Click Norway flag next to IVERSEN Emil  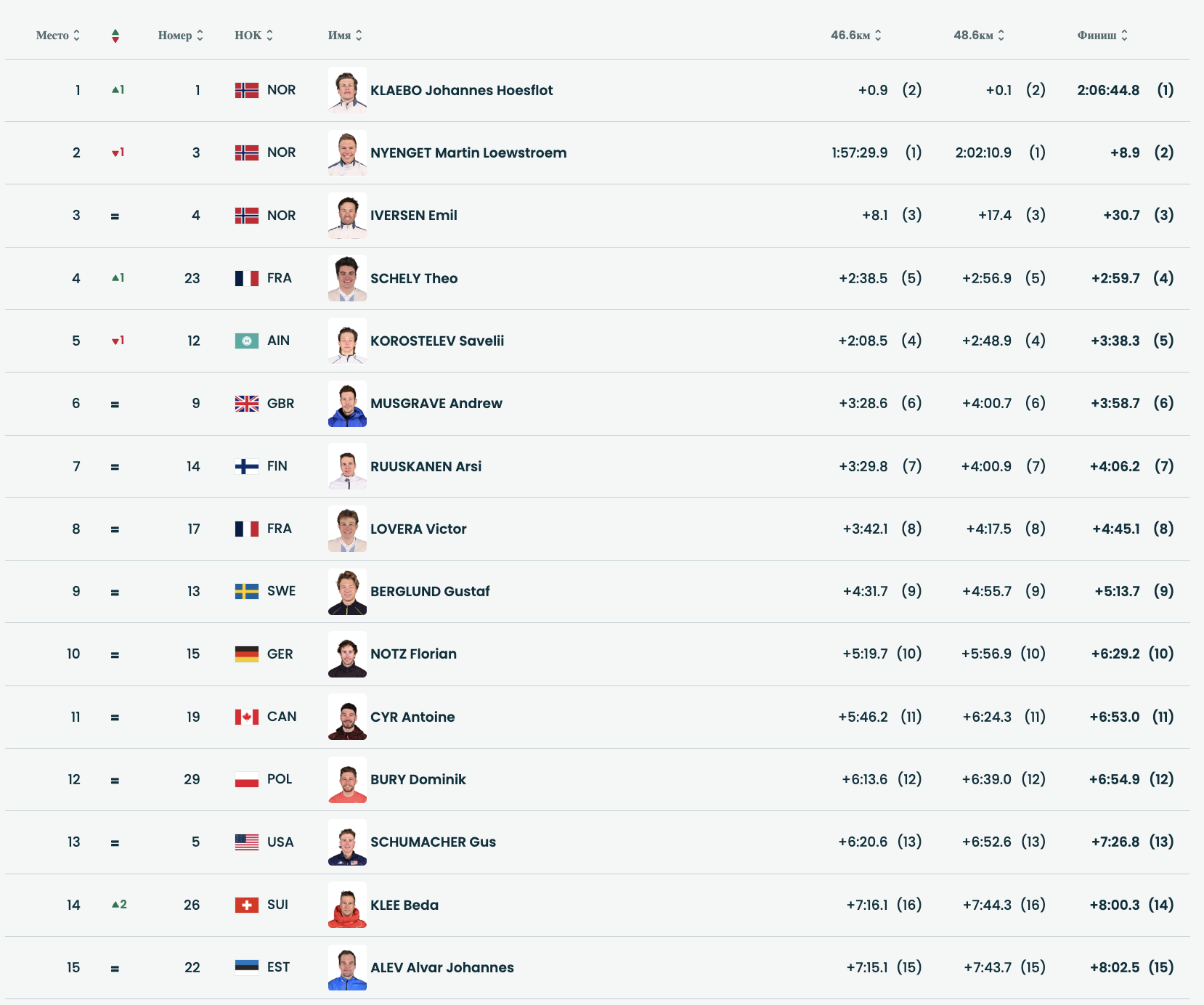pyautogui.click(x=247, y=216)
